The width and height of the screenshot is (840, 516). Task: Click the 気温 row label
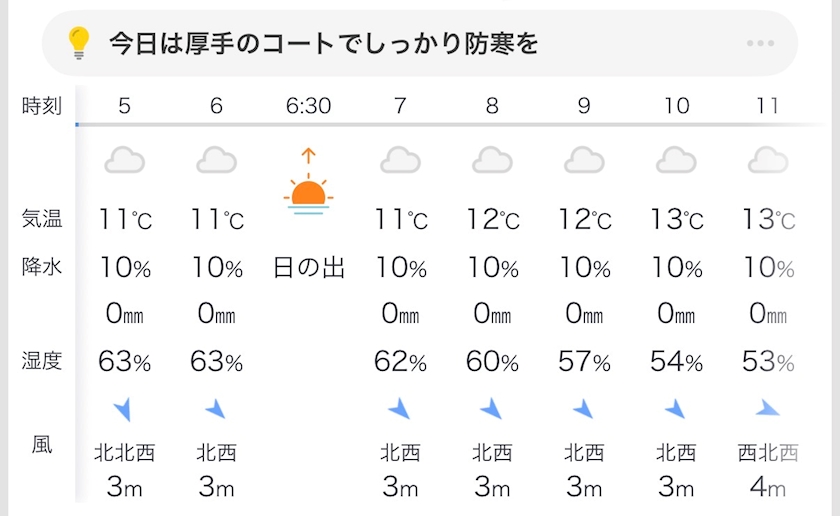[42, 219]
